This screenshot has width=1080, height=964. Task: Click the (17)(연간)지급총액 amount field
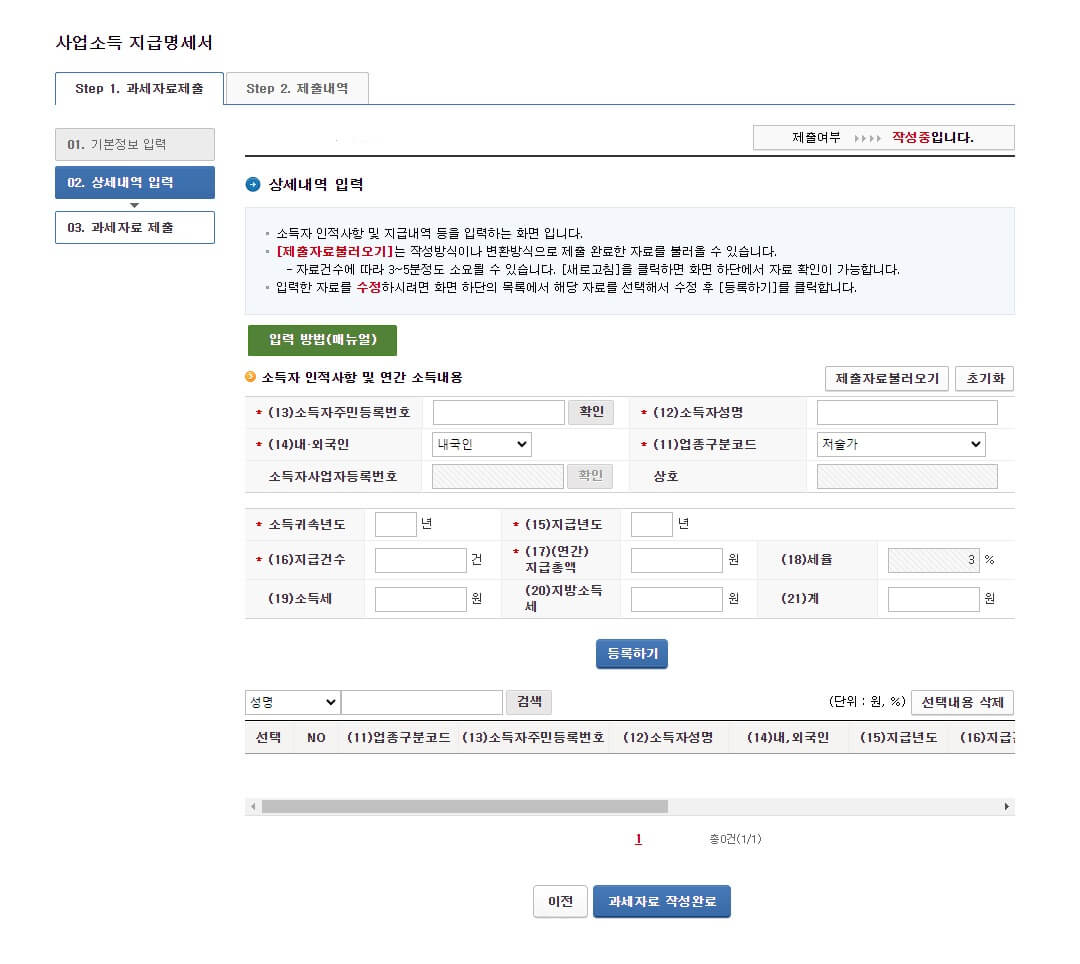[676, 560]
